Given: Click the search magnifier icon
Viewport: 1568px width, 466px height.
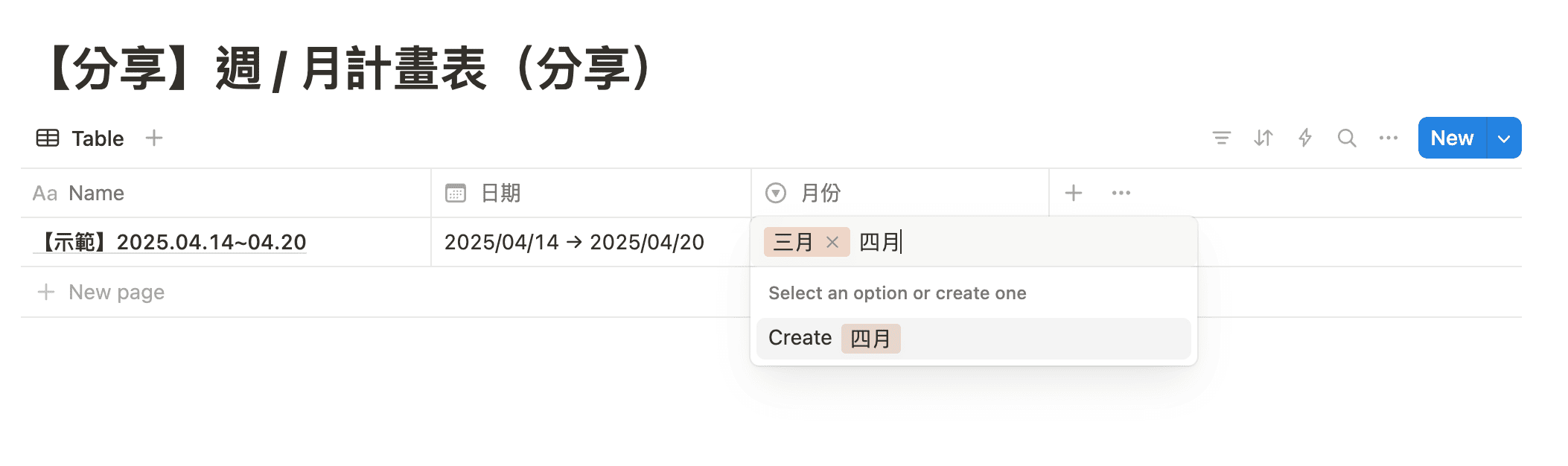Looking at the screenshot, I should (1347, 138).
